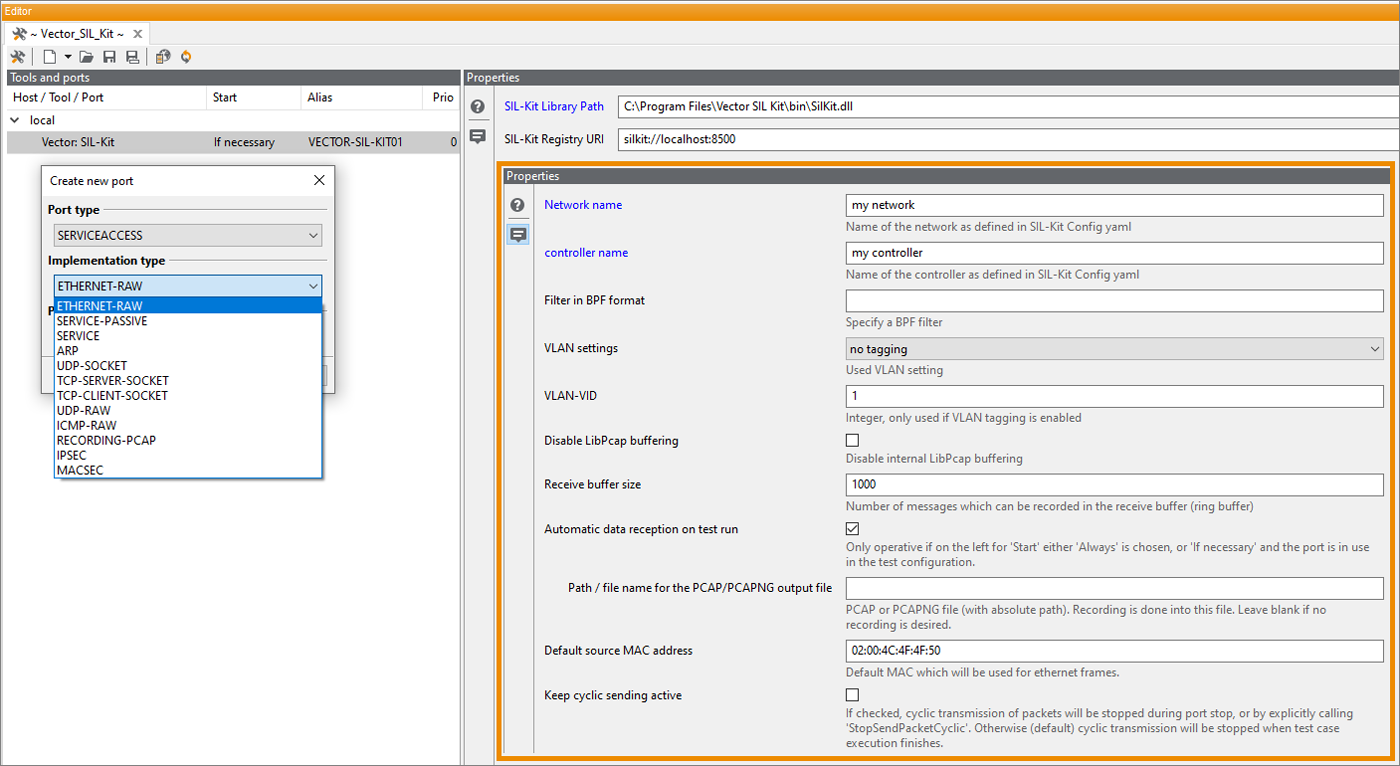Choose SERVICE-PASSIVE implementation type
This screenshot has width=1400, height=766.
[x=188, y=321]
